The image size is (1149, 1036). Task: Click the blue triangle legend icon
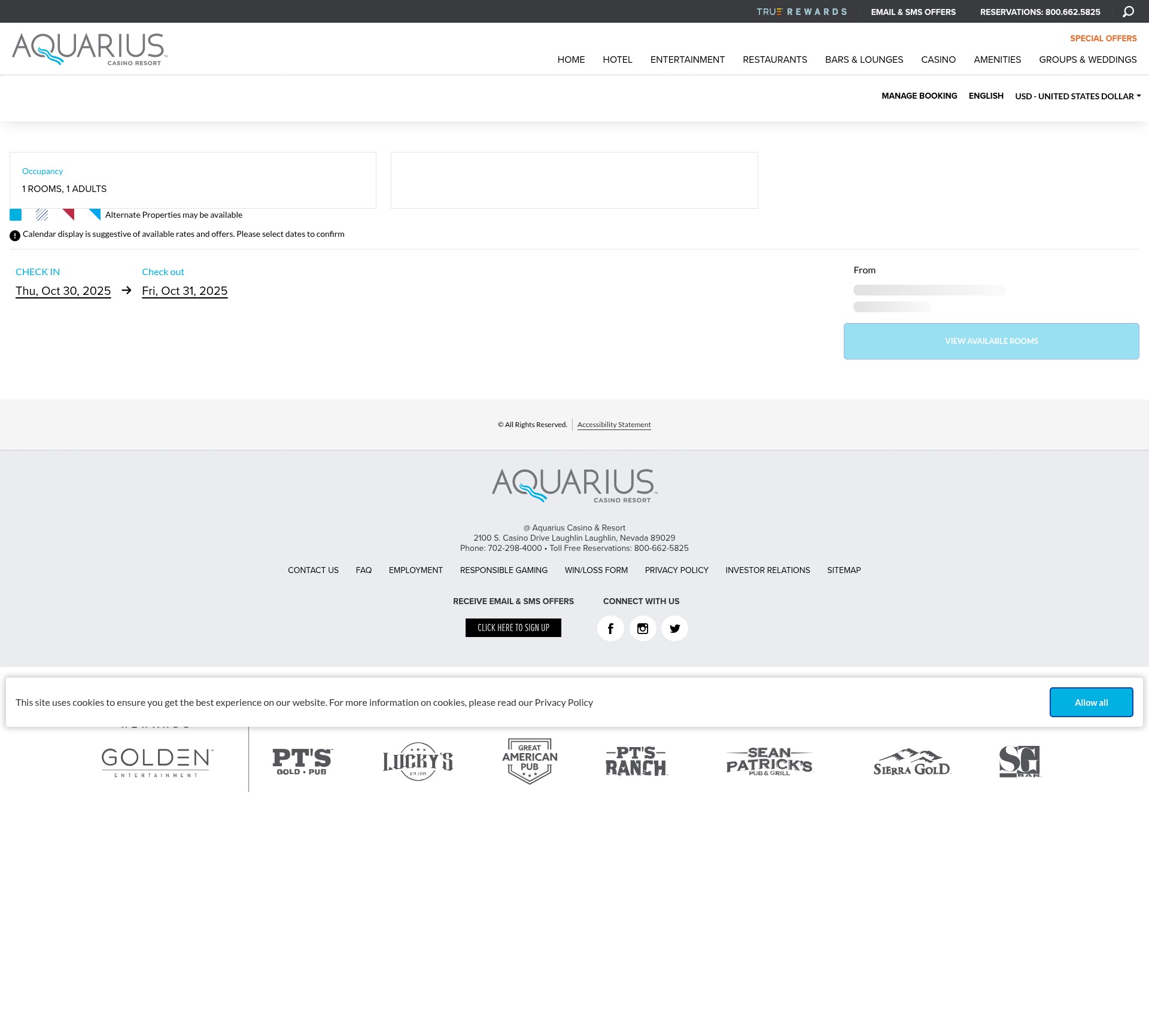[x=95, y=215]
